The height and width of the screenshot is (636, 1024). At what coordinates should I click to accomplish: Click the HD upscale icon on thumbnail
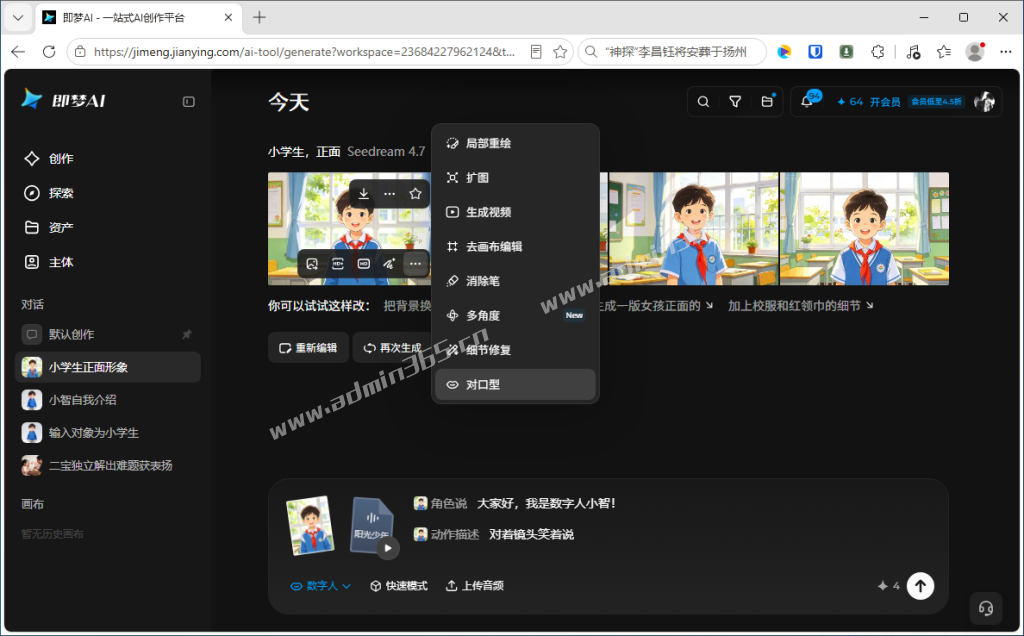[x=364, y=264]
